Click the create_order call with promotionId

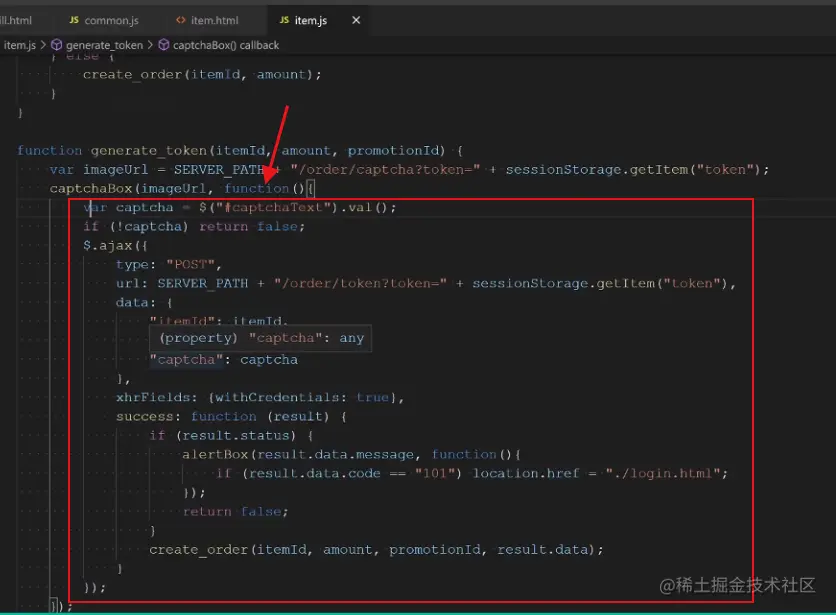376,550
